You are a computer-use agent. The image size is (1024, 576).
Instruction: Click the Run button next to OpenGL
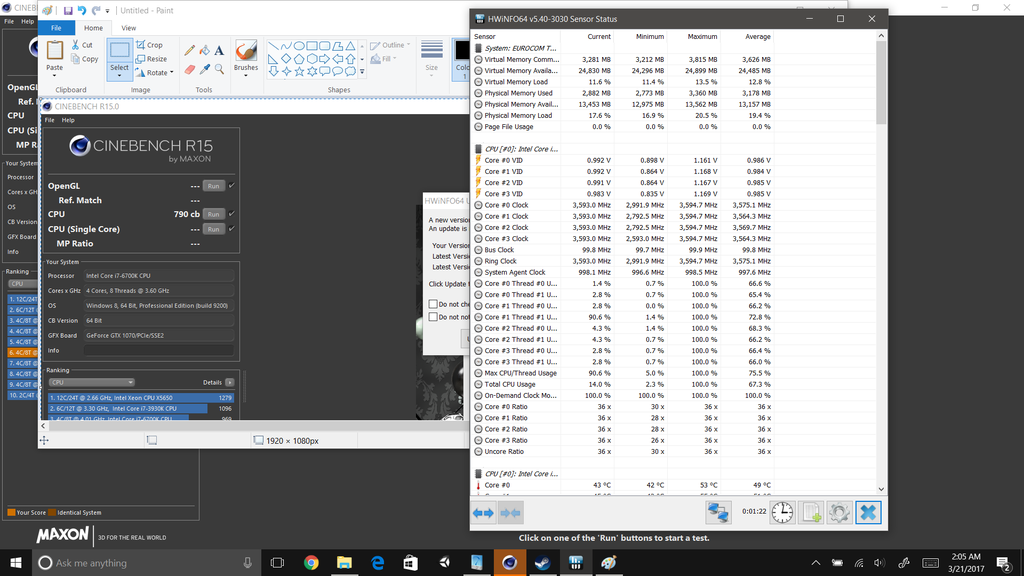click(x=214, y=186)
